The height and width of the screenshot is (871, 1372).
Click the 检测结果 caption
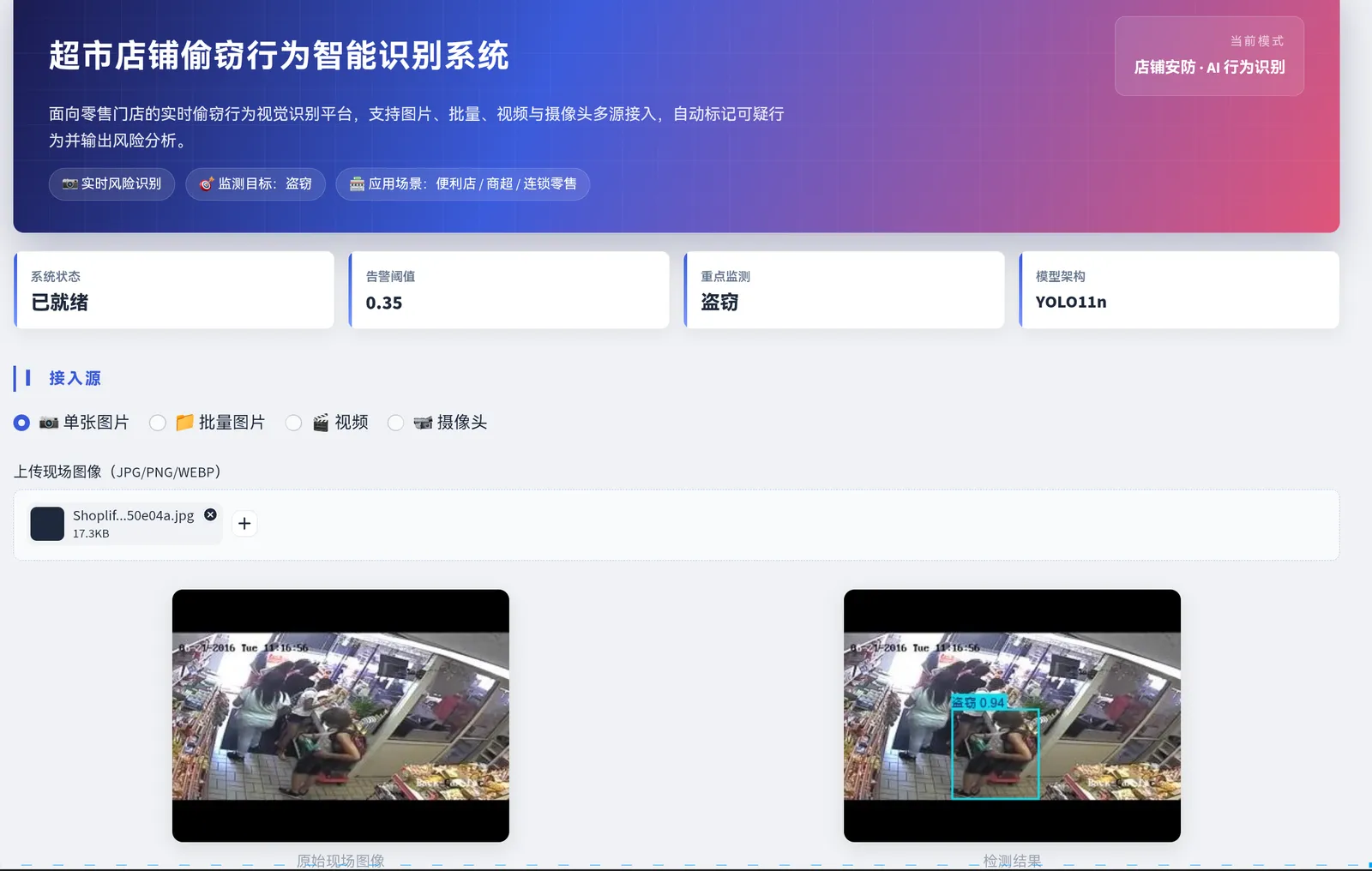coord(1012,861)
